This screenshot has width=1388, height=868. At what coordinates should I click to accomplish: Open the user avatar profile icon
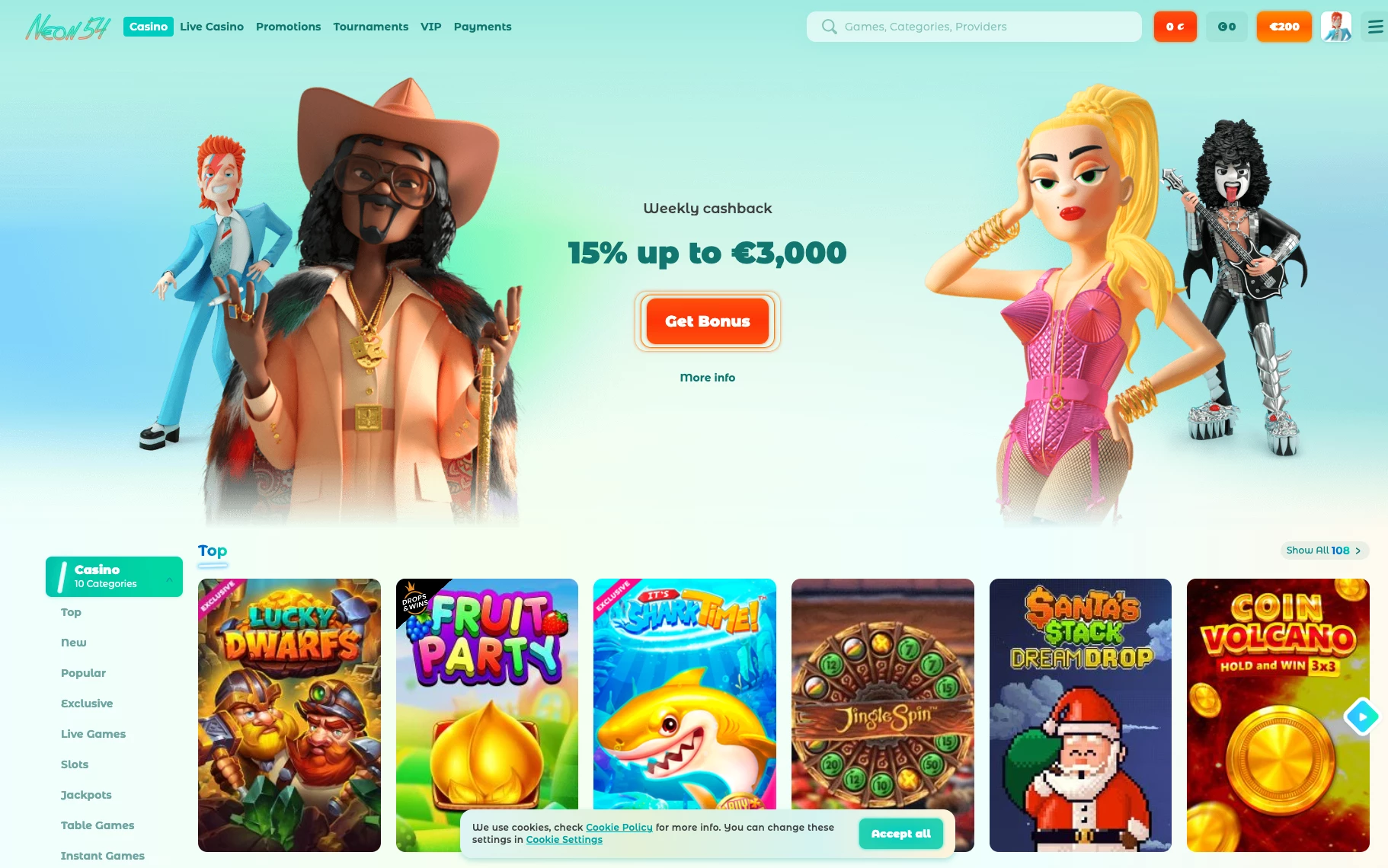[1336, 27]
